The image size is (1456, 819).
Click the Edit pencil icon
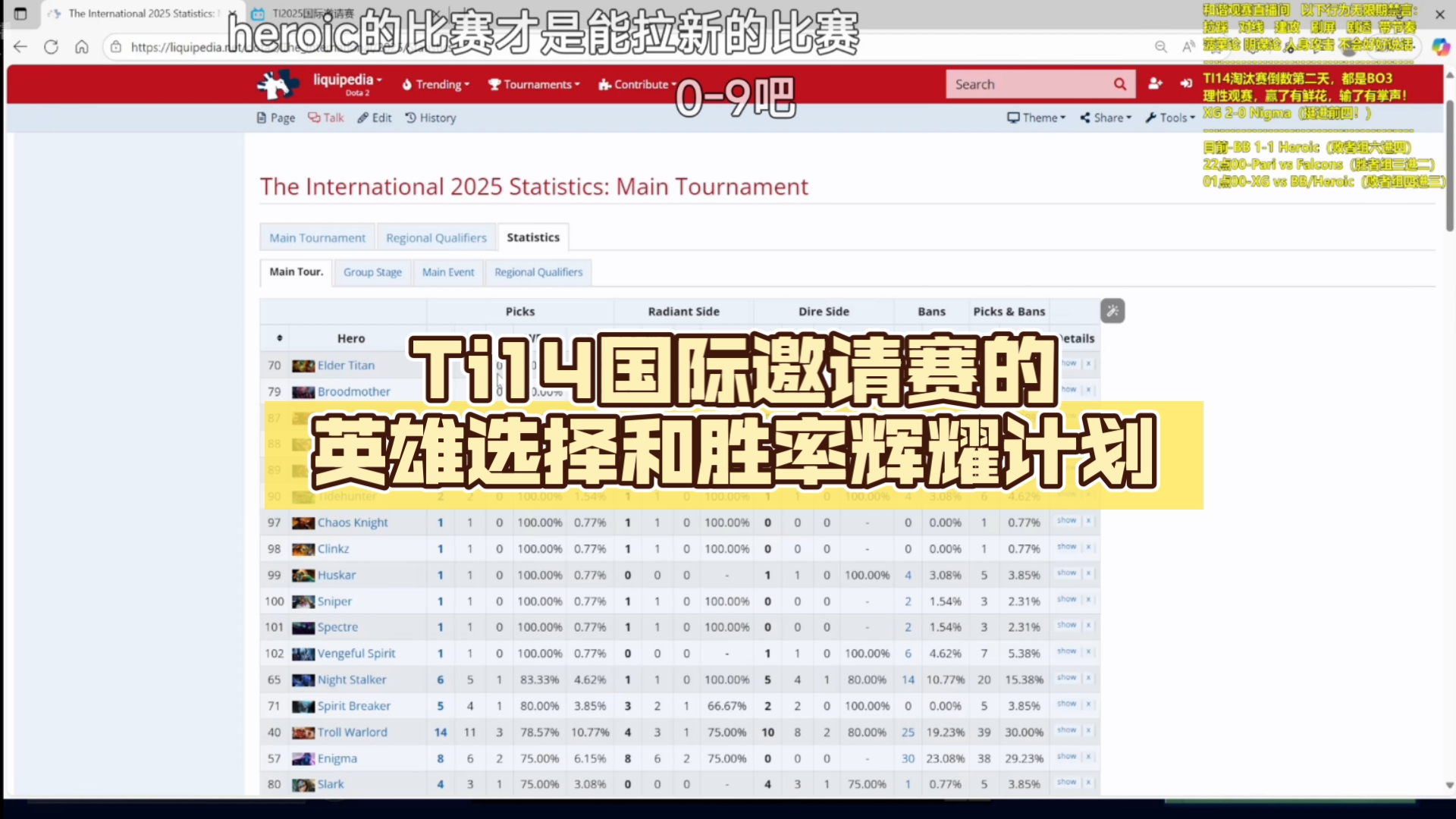point(362,118)
